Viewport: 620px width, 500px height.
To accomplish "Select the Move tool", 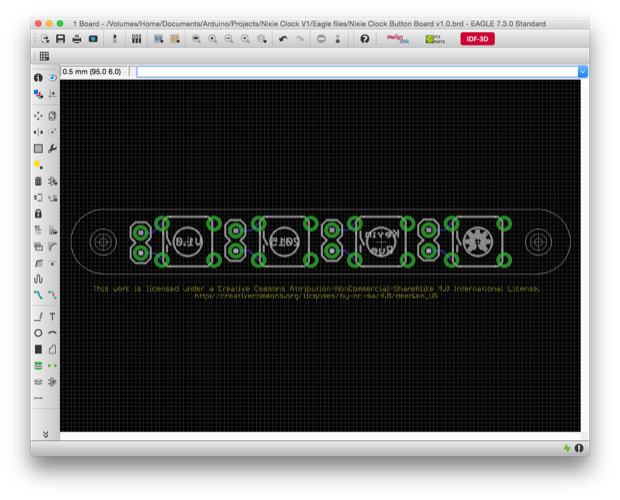I will click(x=38, y=116).
